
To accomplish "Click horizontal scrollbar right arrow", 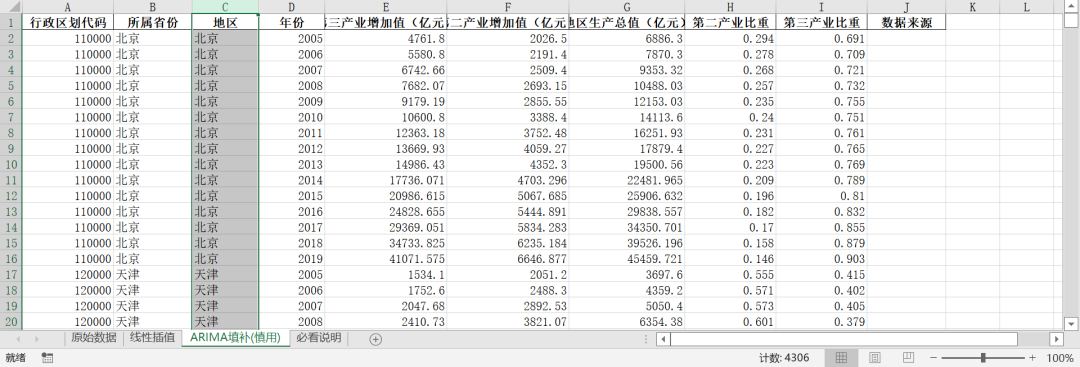I will pos(1057,339).
